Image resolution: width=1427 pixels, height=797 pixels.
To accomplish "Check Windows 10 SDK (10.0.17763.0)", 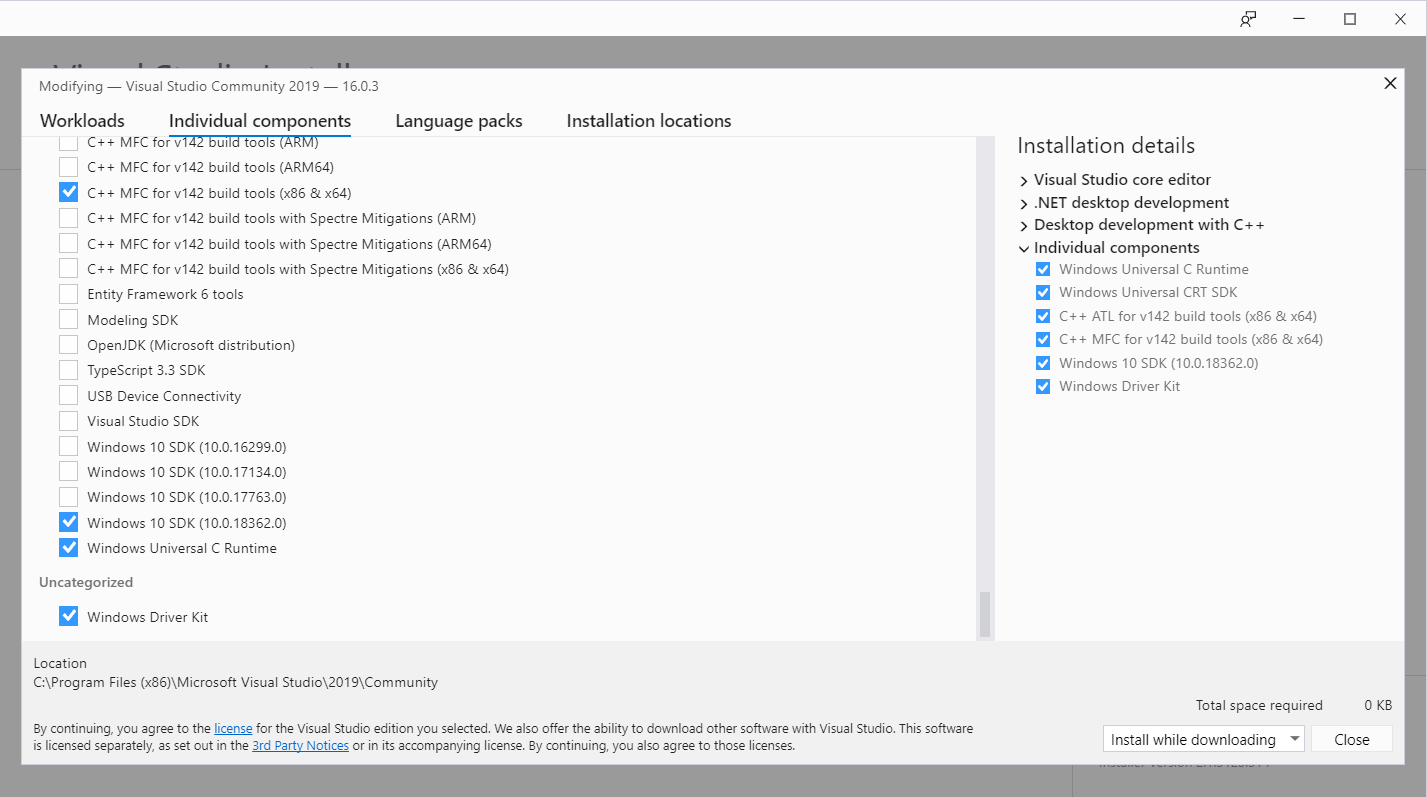I will tap(68, 497).
